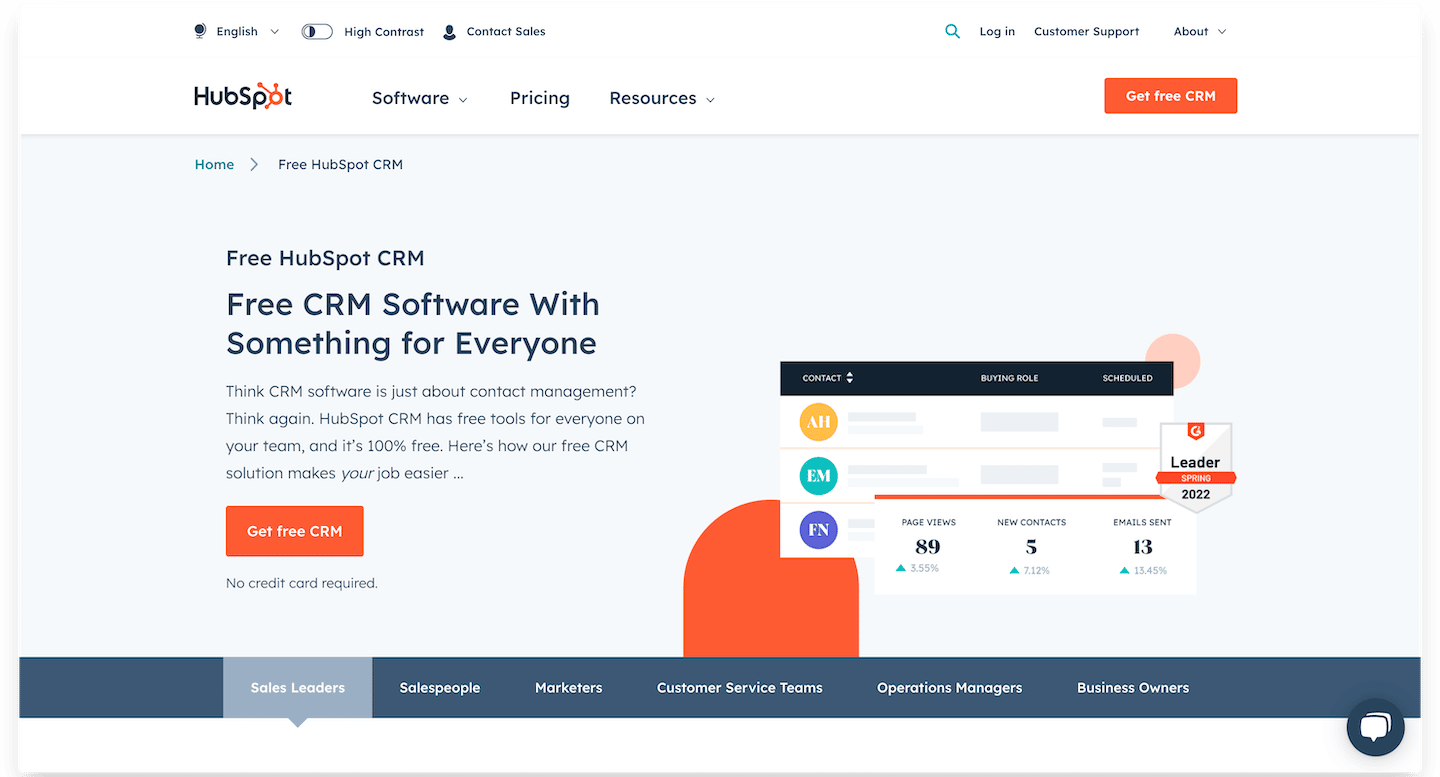The width and height of the screenshot is (1440, 777).
Task: Open the Customer Service Teams tab
Action: tap(739, 687)
